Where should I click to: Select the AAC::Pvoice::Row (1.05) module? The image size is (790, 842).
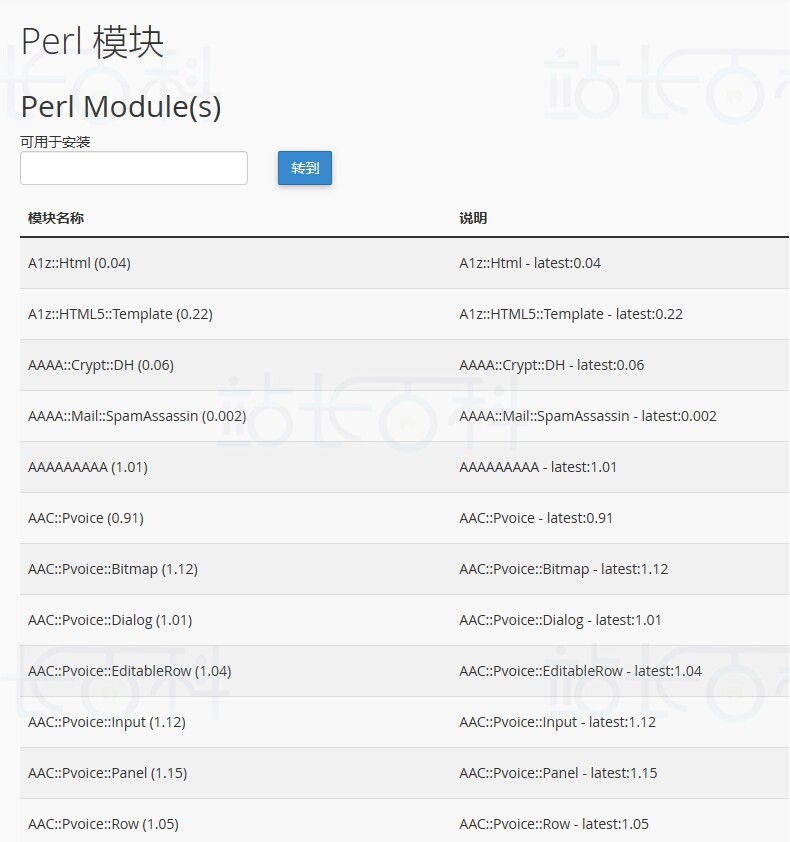(x=103, y=824)
